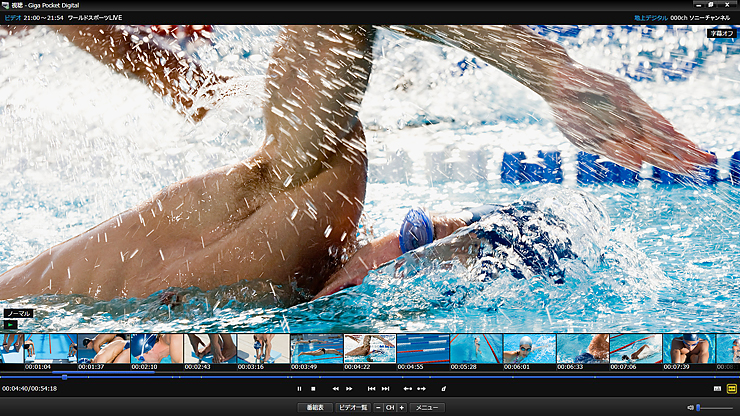Jump forward with the right-arrow skip icon

pos(421,388)
